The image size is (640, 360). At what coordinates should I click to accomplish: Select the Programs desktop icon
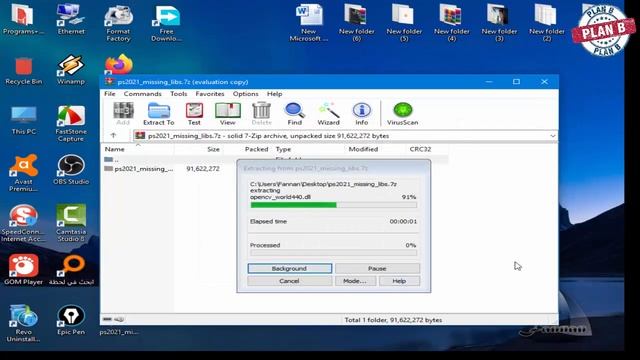[23, 20]
